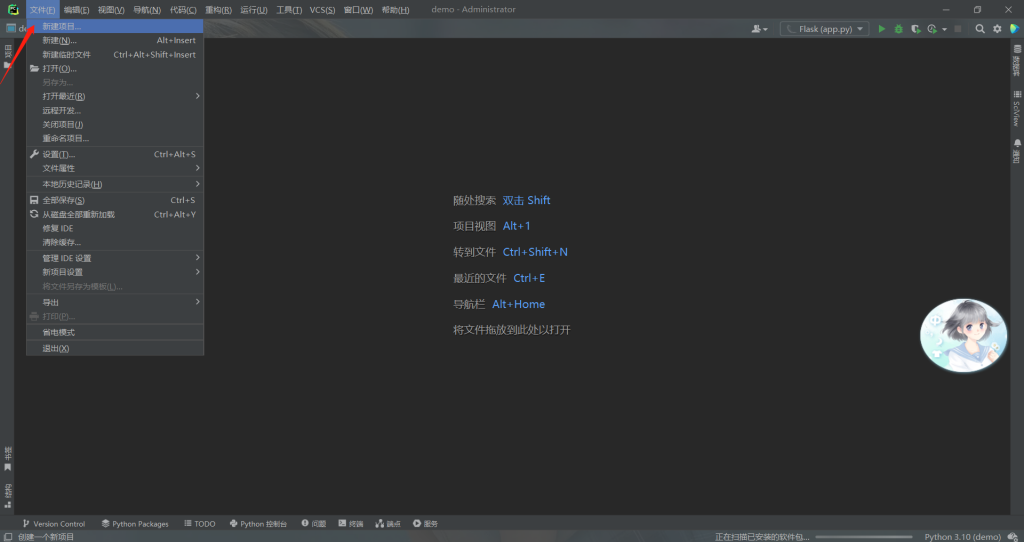This screenshot has width=1024, height=542.
Task: Toggle tool window bars via bottom-left status icon
Action: coord(8,537)
